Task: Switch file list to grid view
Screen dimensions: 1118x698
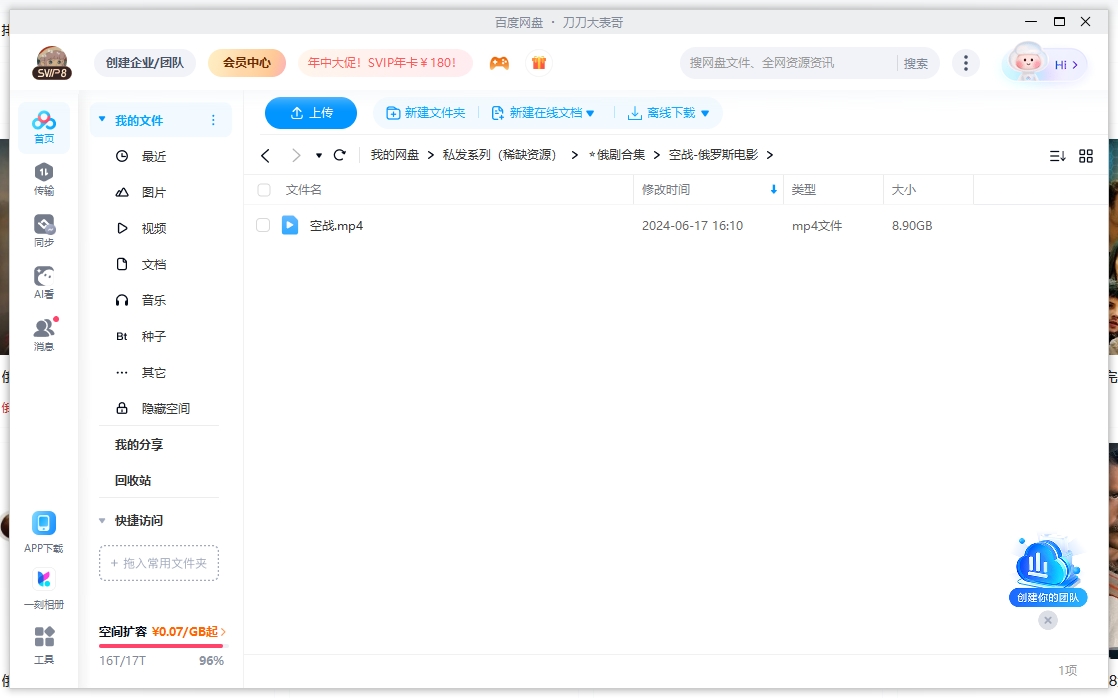Action: point(1086,155)
